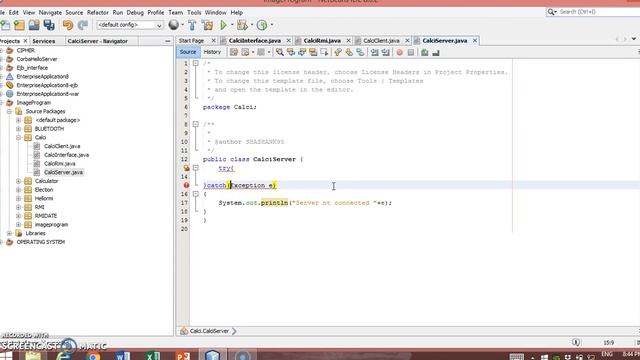
Task: Minimize the Projects panel group
Action: pos(168,41)
